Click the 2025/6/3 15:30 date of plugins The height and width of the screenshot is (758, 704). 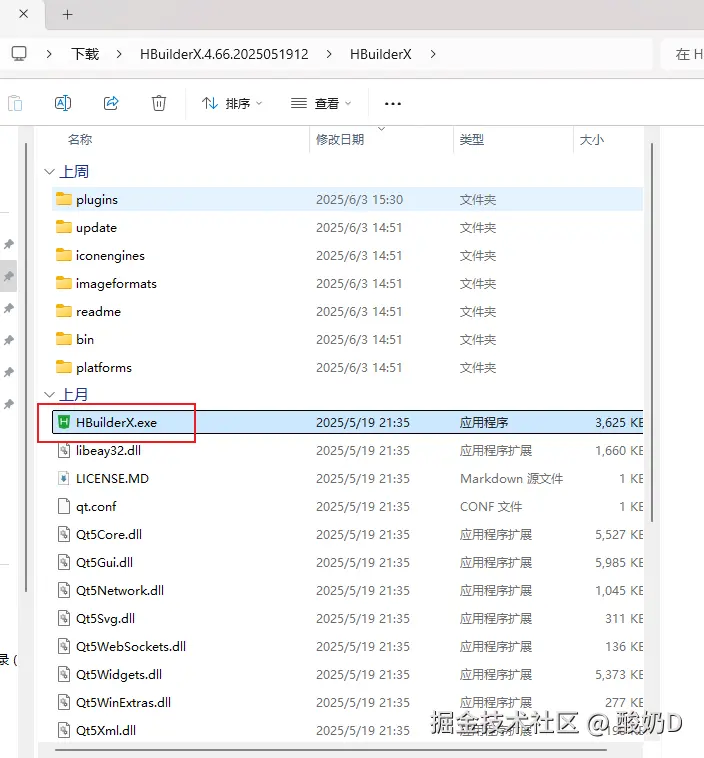pyautogui.click(x=359, y=200)
